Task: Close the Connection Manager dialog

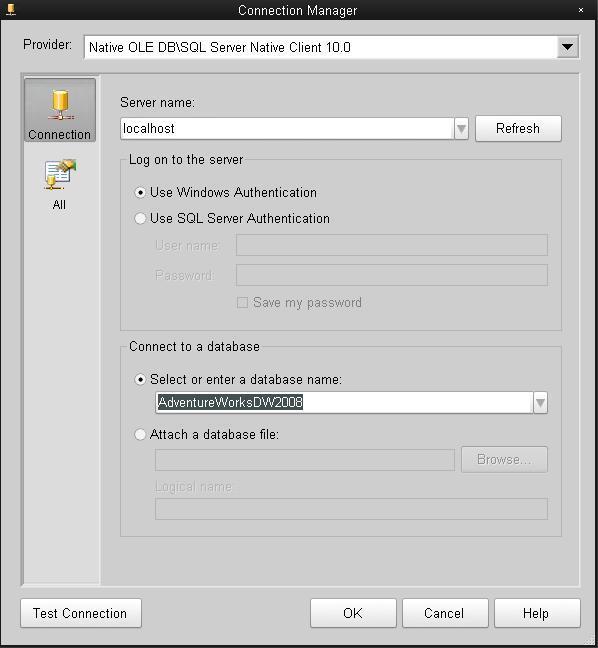Action: [x=581, y=10]
